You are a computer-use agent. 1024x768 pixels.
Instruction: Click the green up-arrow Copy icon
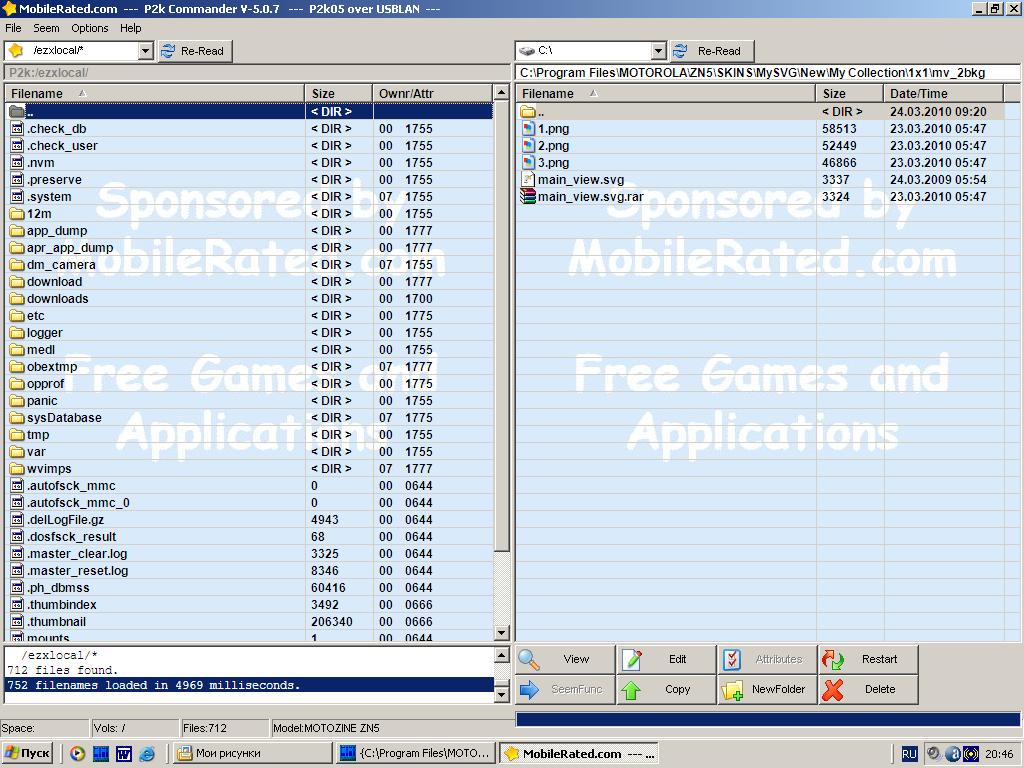click(632, 690)
